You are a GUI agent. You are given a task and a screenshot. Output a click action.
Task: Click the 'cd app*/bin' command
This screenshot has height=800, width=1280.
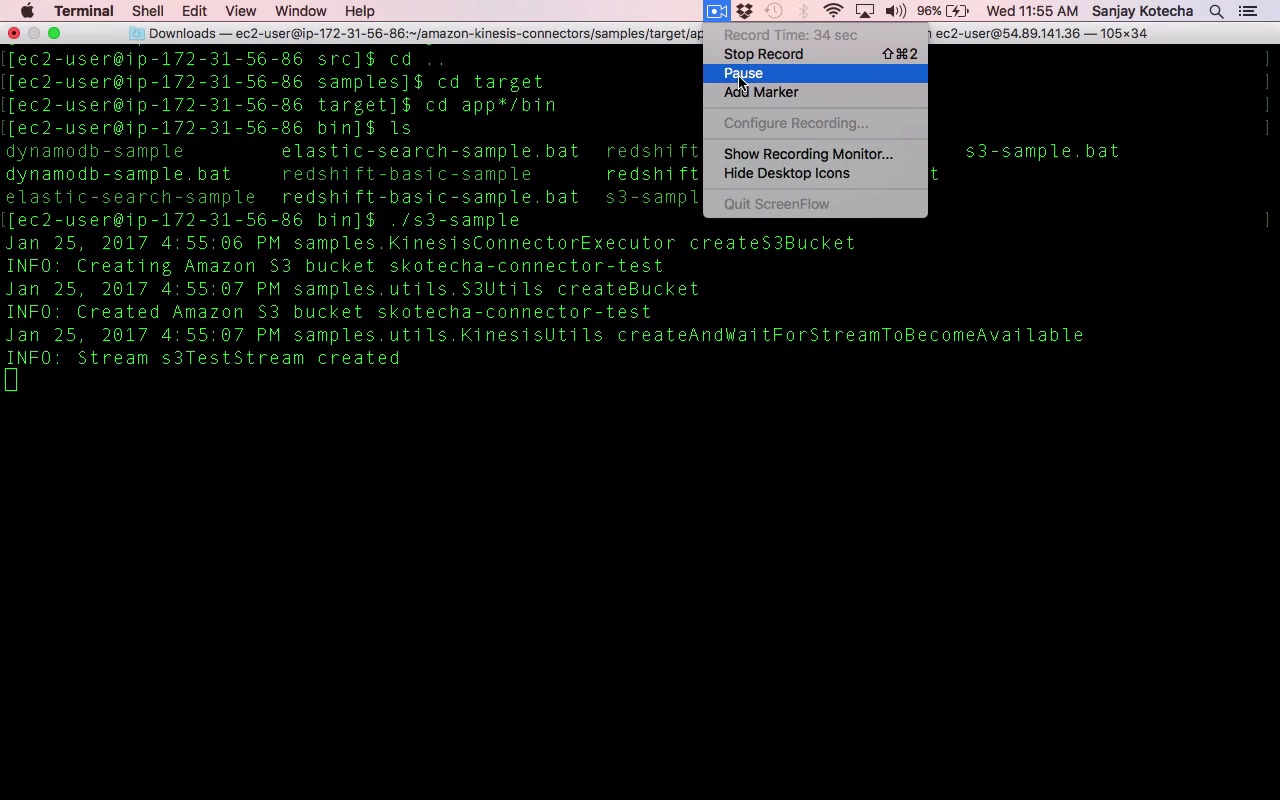[490, 105]
